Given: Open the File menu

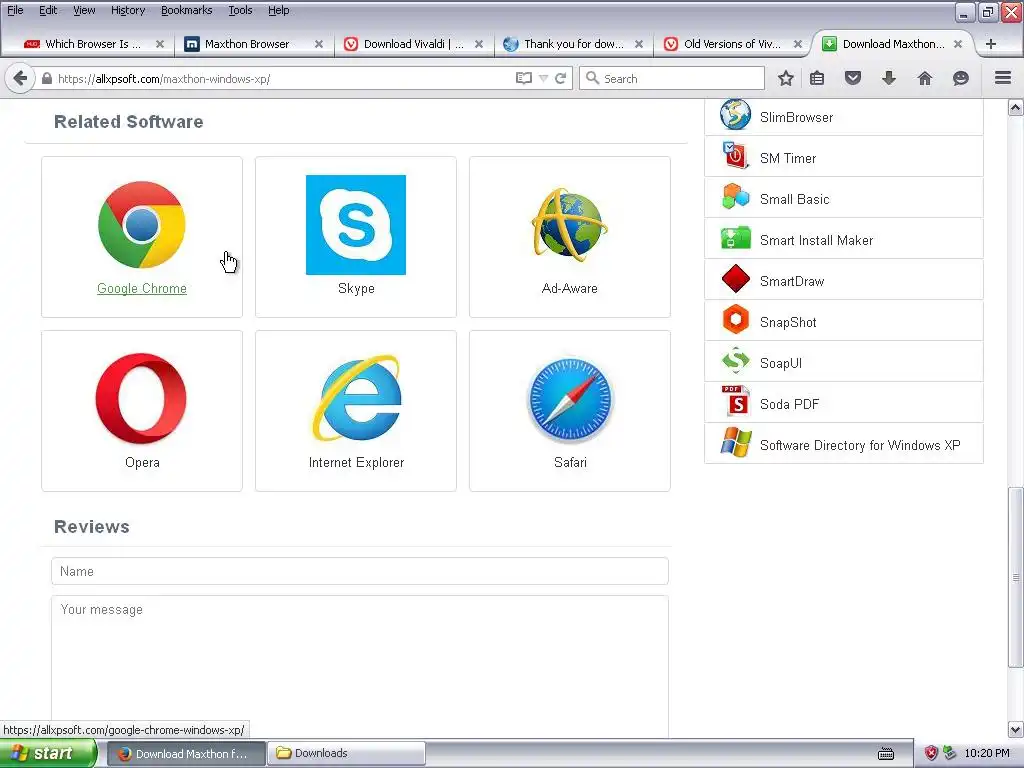Looking at the screenshot, I should 15,10.
